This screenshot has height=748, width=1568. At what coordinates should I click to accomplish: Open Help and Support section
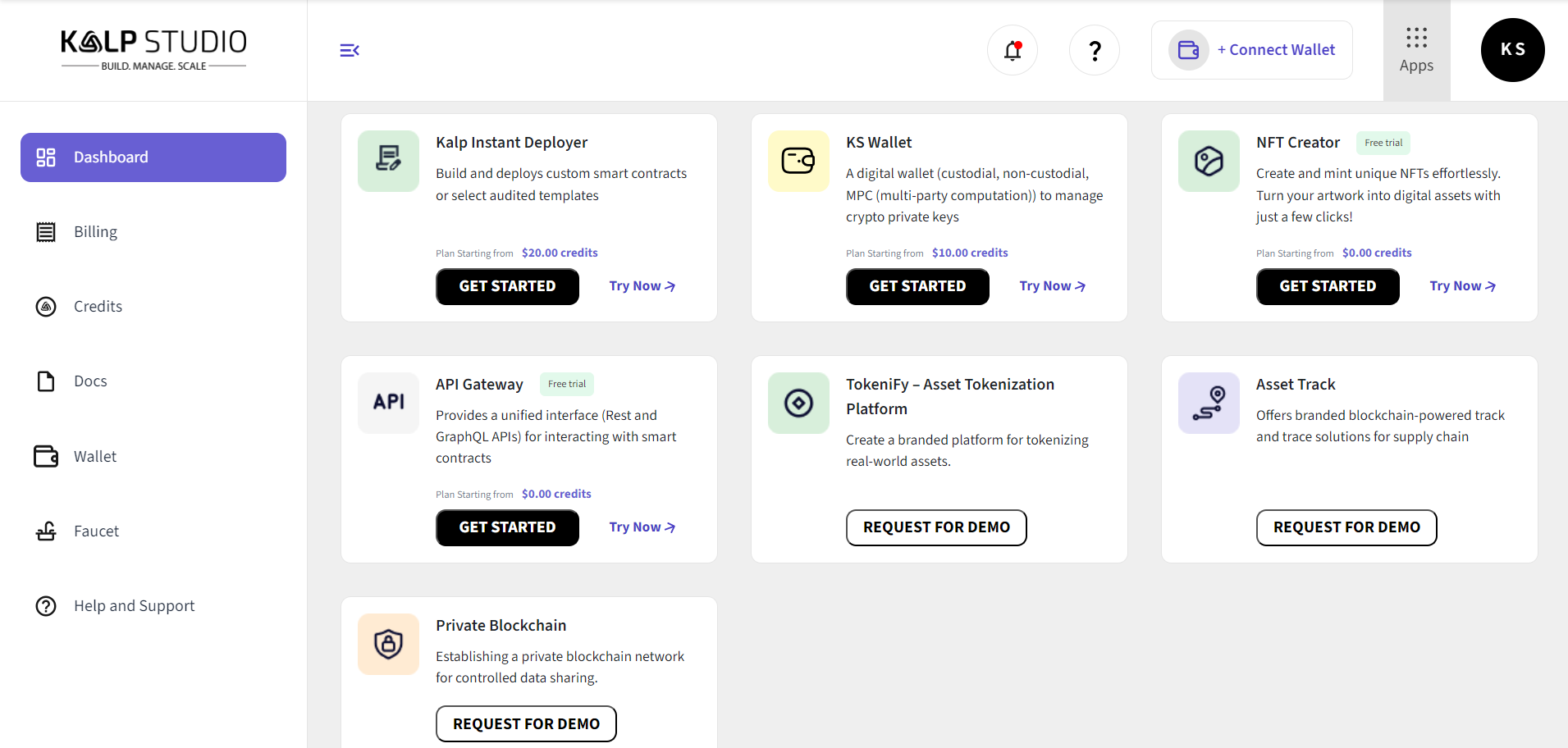134,606
